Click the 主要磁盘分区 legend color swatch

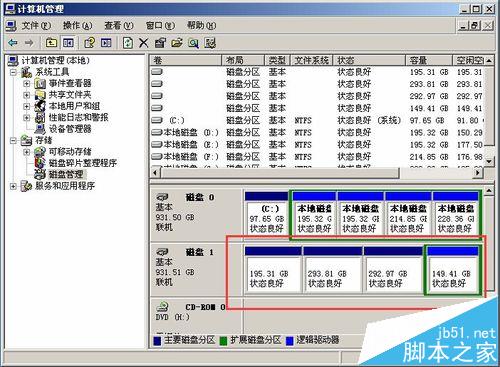point(157,341)
